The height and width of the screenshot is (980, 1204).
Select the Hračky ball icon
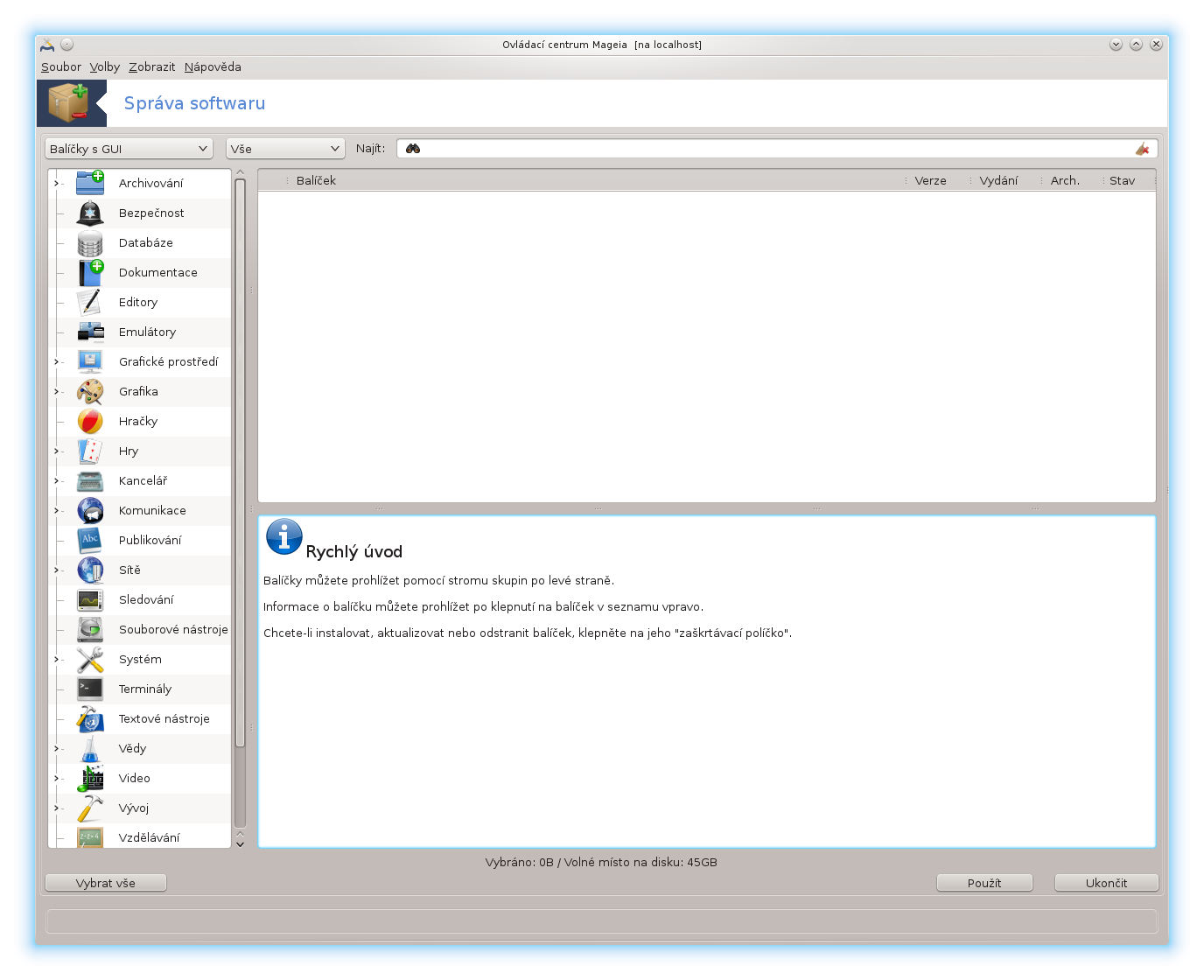90,421
